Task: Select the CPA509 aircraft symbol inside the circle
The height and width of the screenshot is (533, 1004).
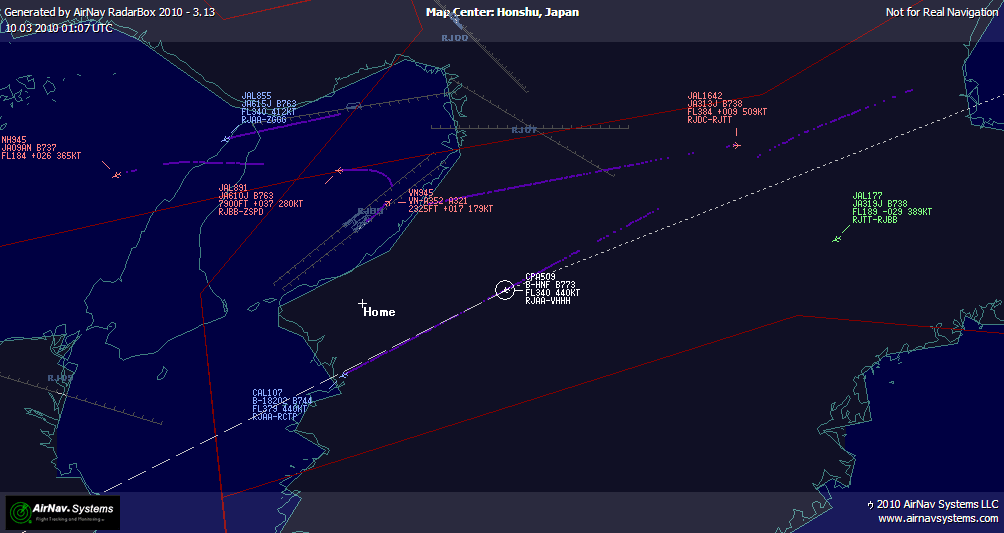Action: pyautogui.click(x=505, y=290)
